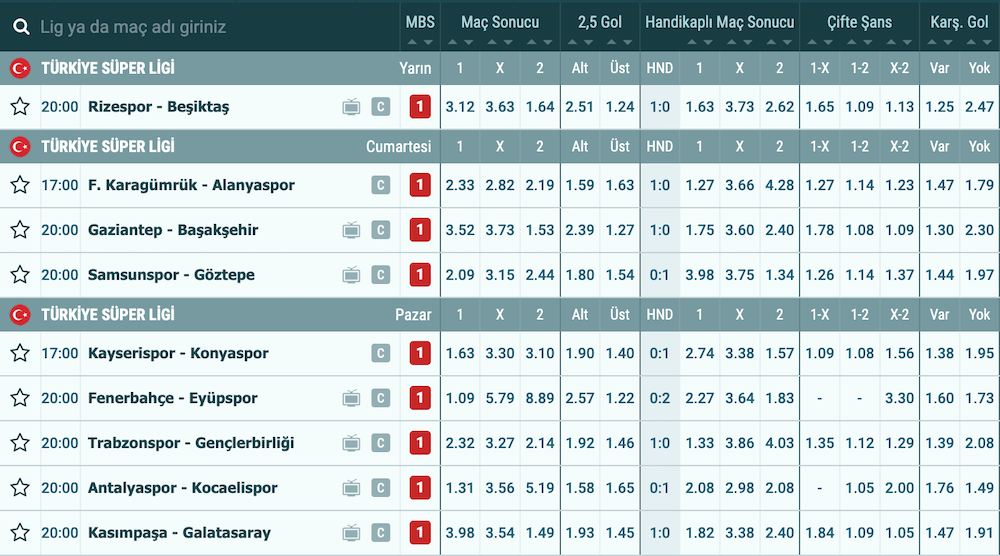Mark Samsunspor - Göztepe as favorite
The height and width of the screenshot is (556, 1000).
(20, 275)
